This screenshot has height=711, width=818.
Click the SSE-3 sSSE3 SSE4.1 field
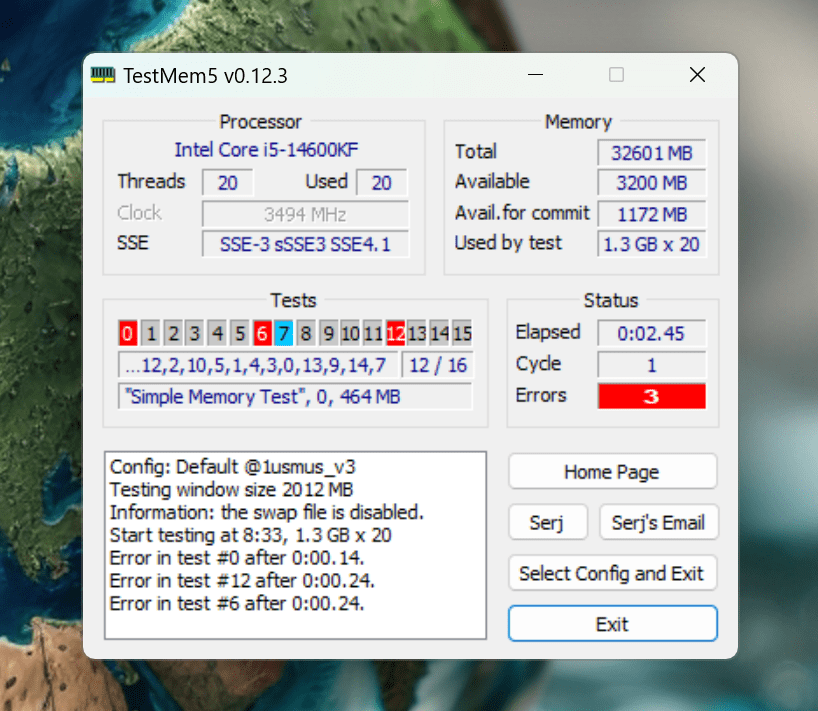[x=305, y=244]
